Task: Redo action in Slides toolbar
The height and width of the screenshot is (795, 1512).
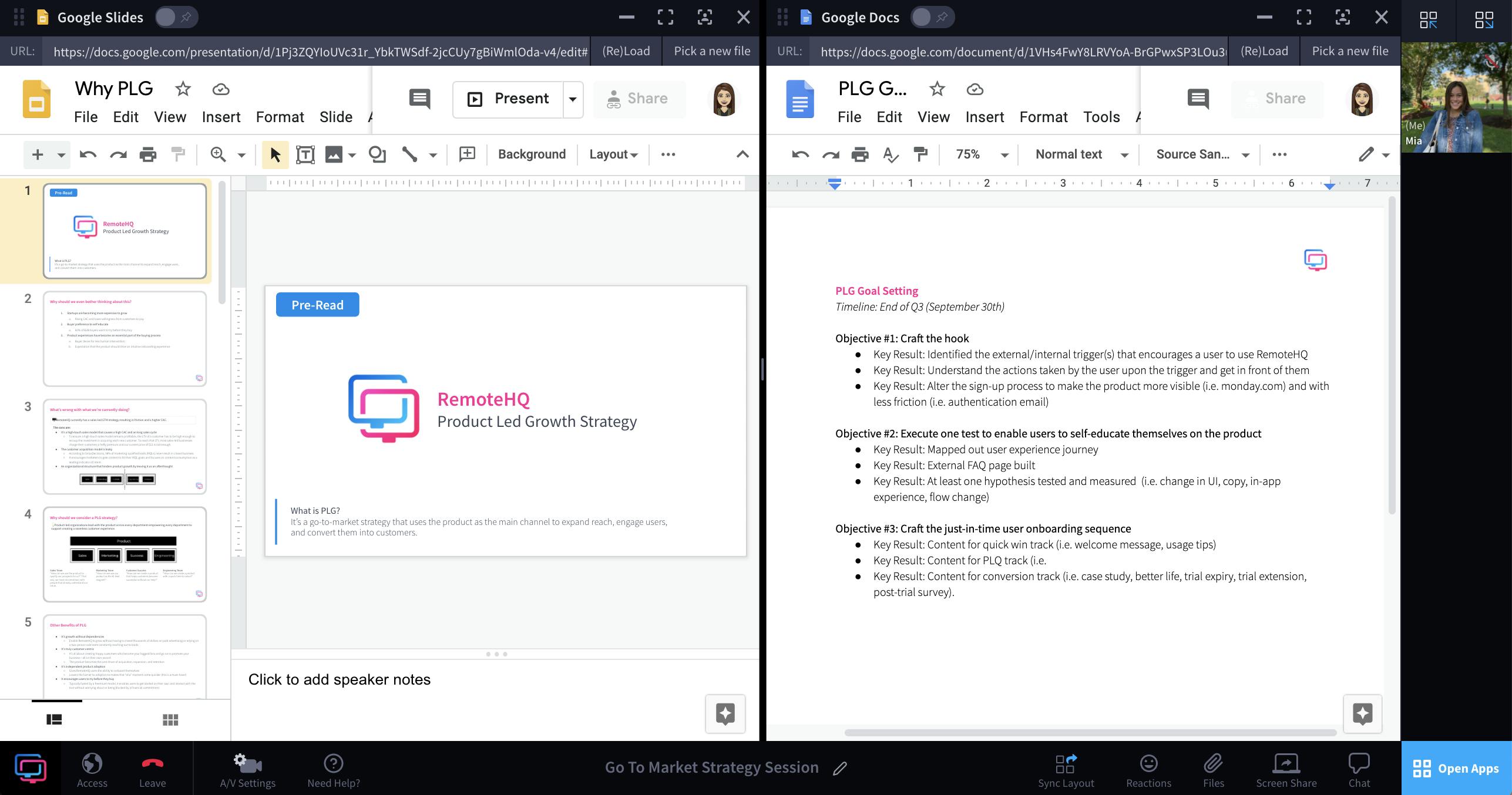Action: point(119,154)
